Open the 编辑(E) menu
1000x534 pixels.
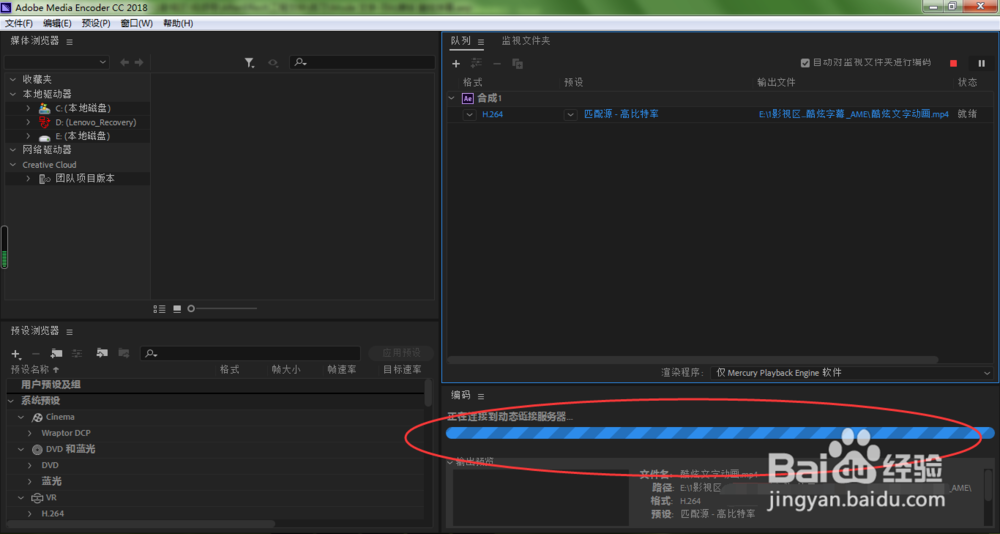pyautogui.click(x=57, y=24)
